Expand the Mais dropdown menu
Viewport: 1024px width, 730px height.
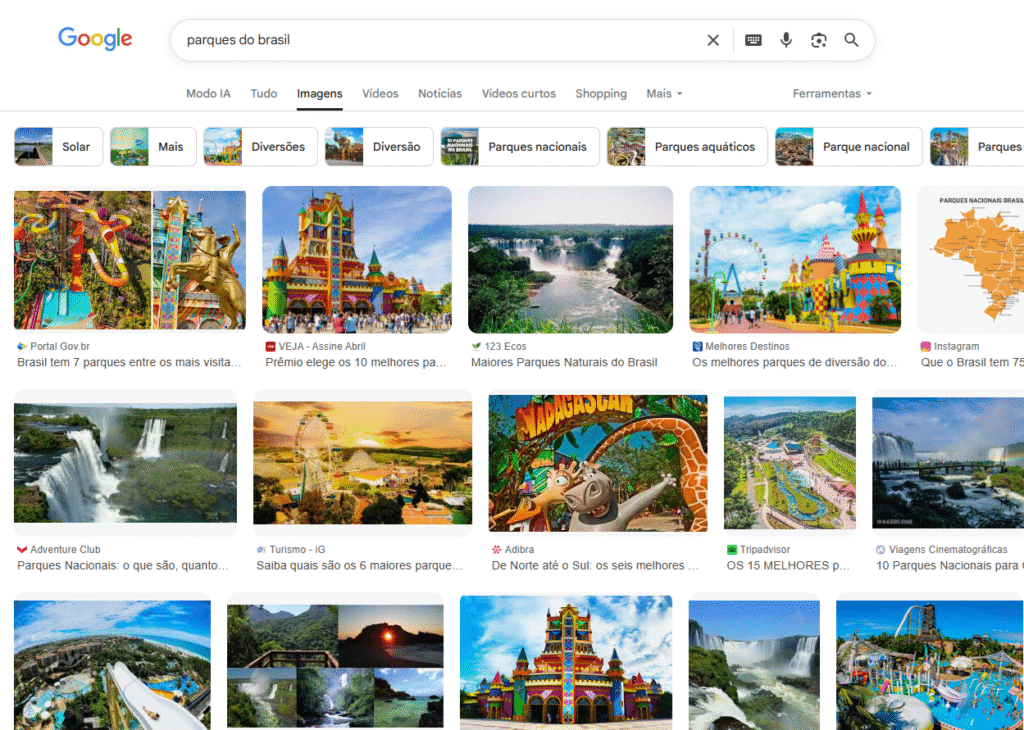click(664, 93)
